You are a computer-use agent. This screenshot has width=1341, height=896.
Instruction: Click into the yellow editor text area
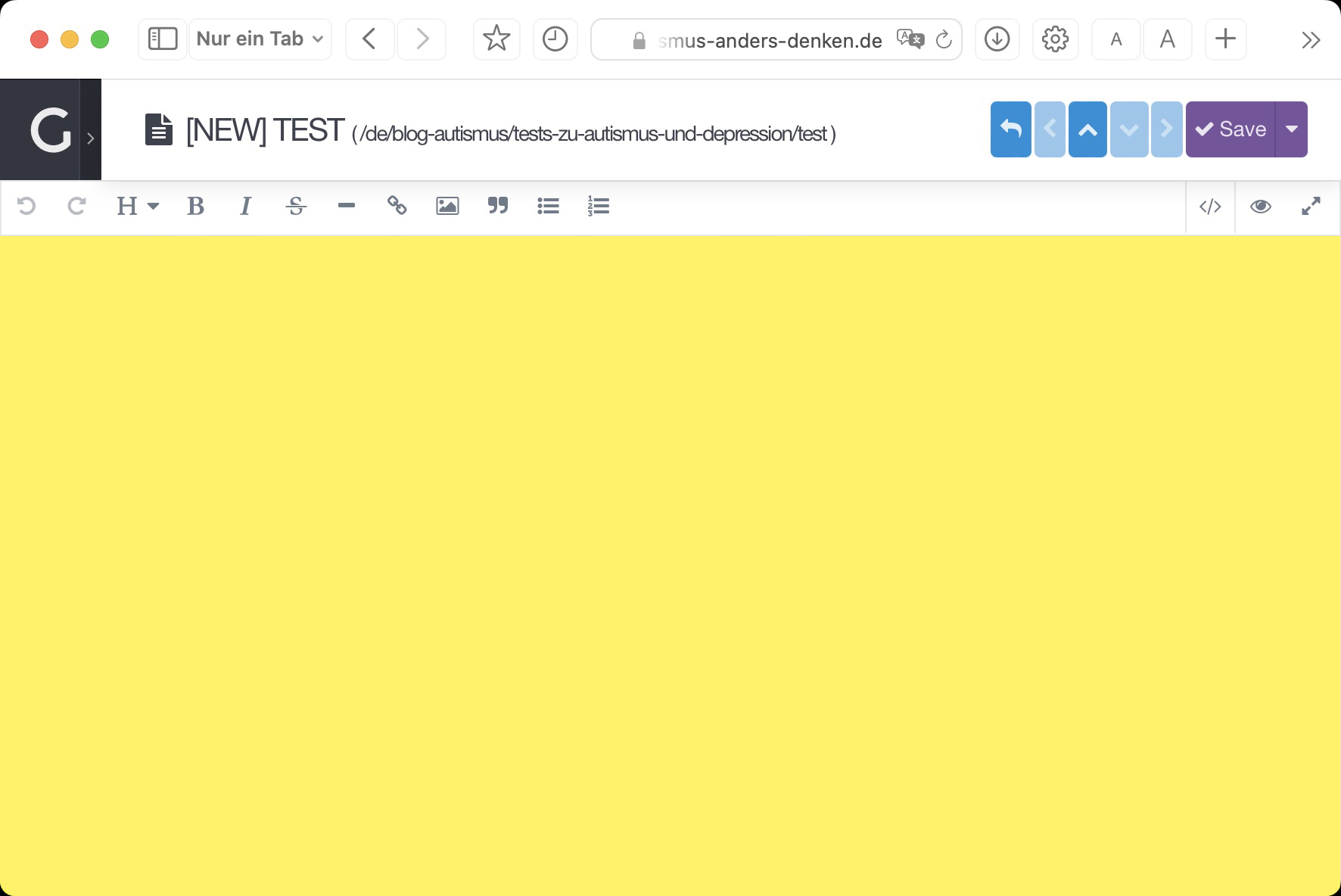coord(670,565)
